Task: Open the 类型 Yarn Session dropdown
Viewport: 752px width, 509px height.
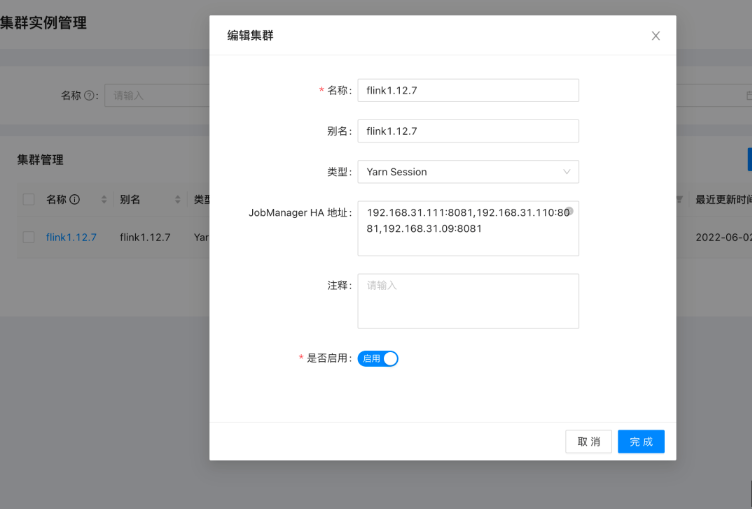Action: pyautogui.click(x=468, y=172)
